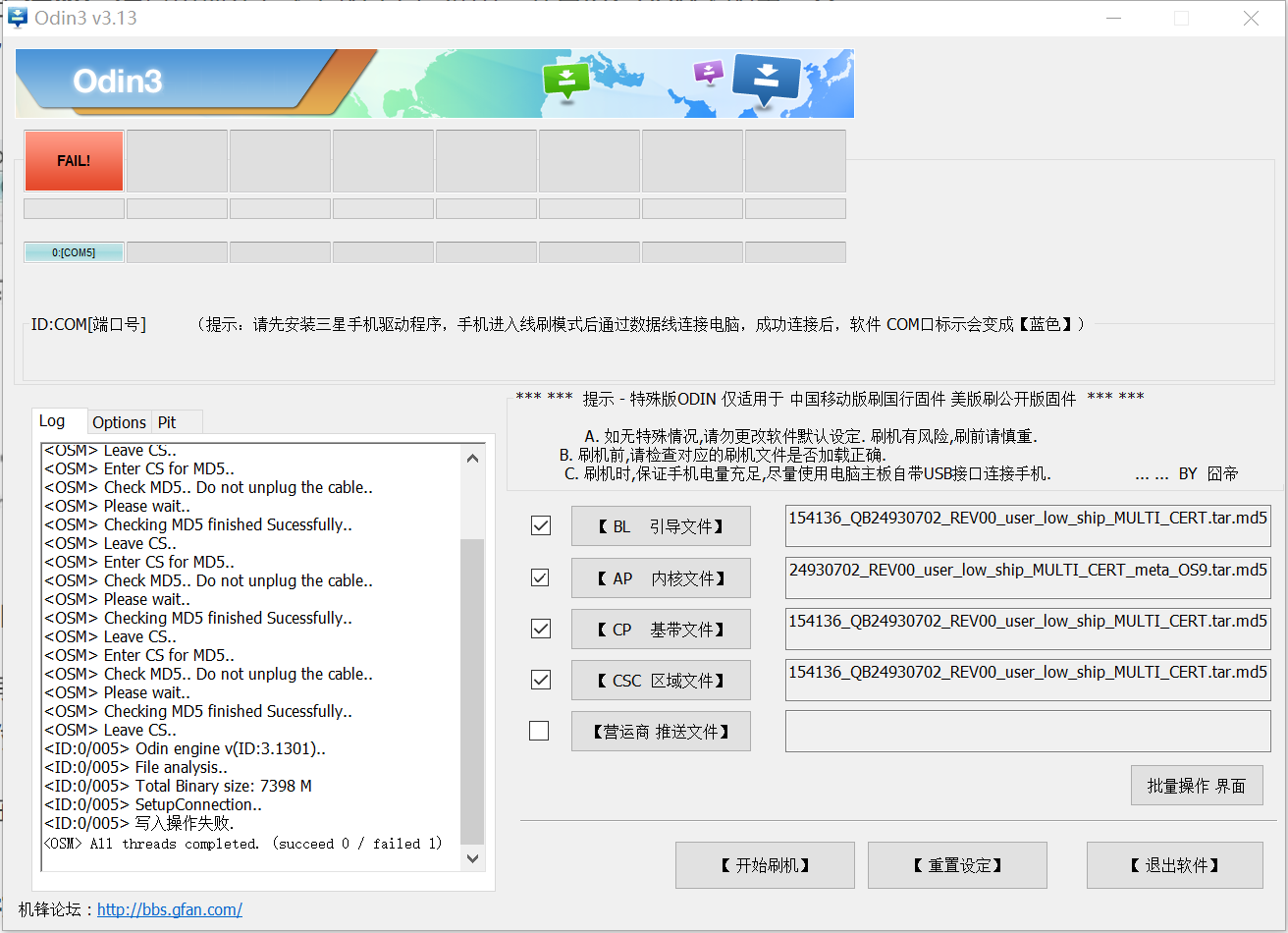
Task: Click the purple download icon in banner
Action: pos(708,72)
